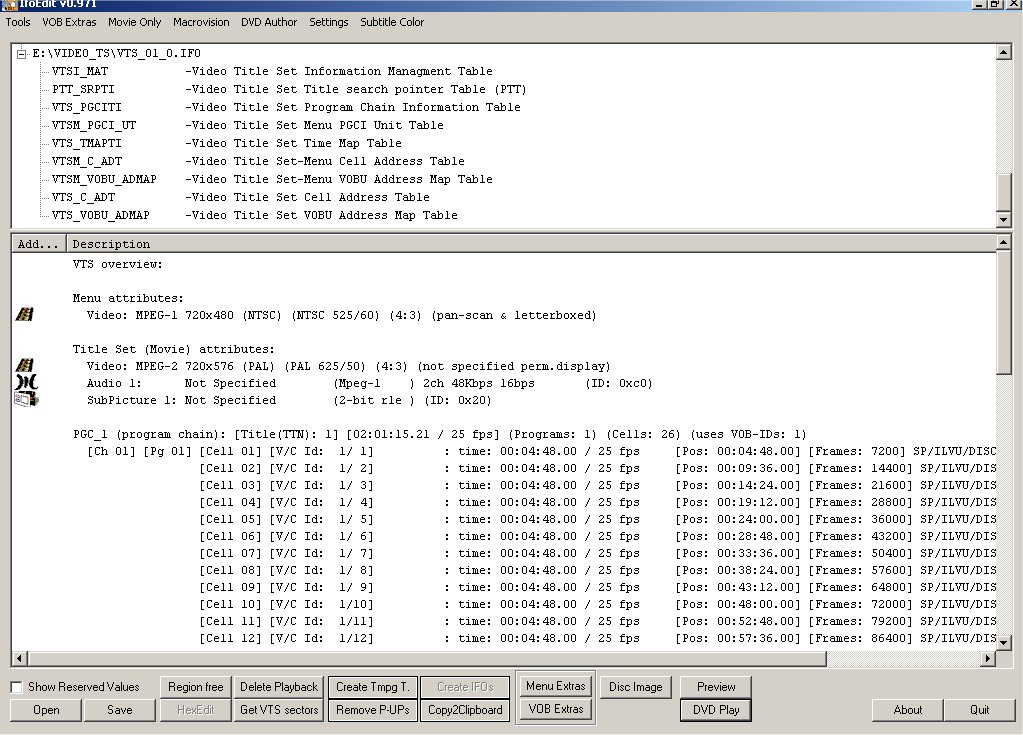Image resolution: width=1023 pixels, height=735 pixels.
Task: Click the Preview button
Action: point(716,687)
